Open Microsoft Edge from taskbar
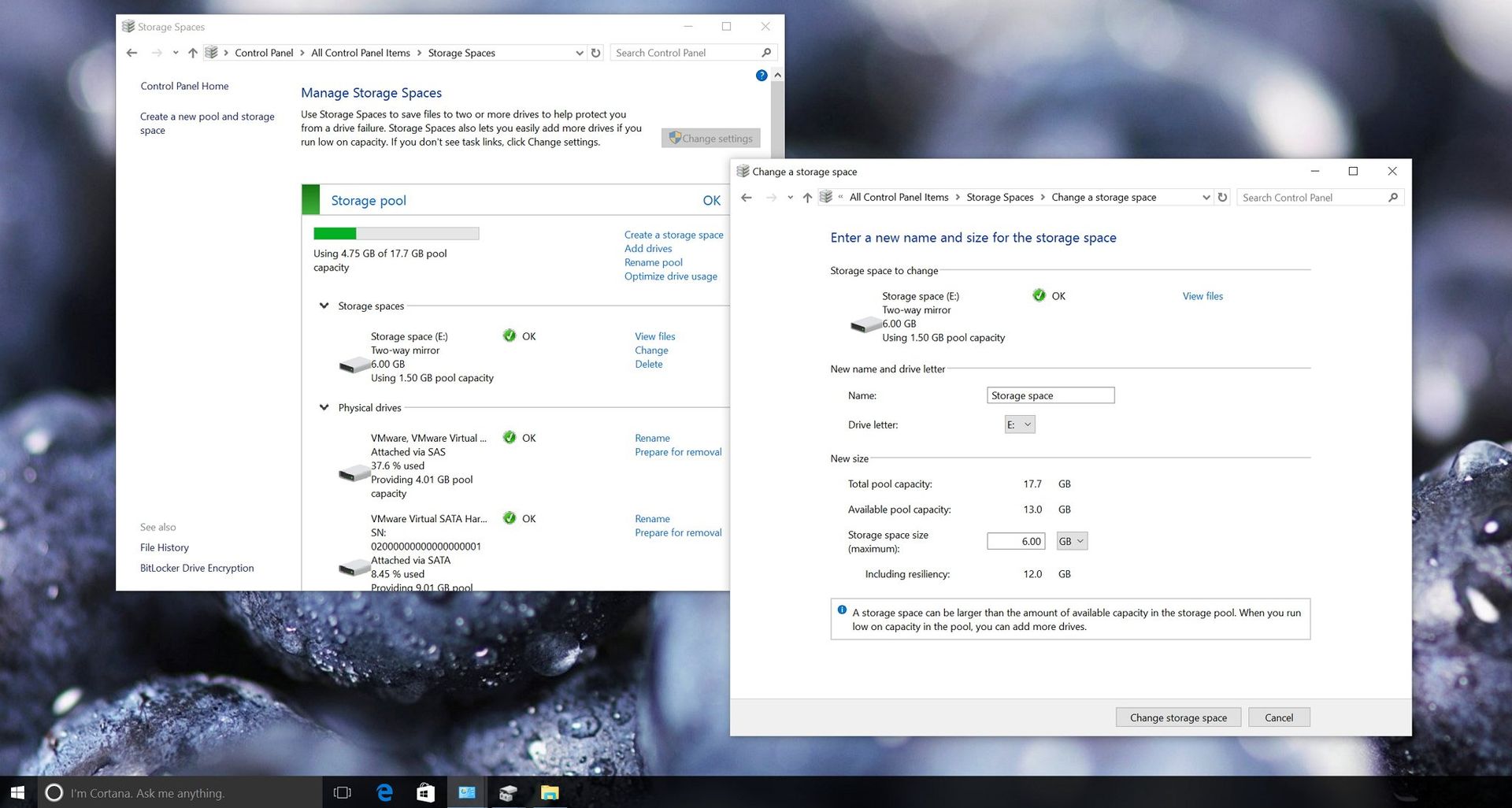 (384, 793)
